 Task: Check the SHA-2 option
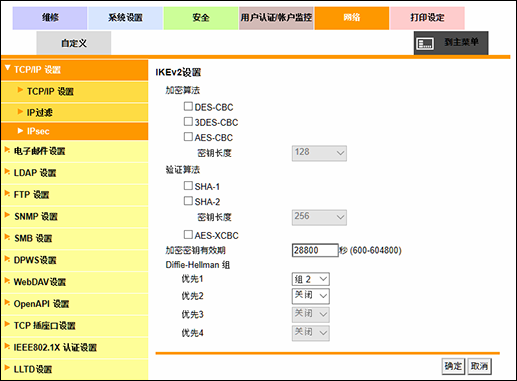pyautogui.click(x=188, y=201)
